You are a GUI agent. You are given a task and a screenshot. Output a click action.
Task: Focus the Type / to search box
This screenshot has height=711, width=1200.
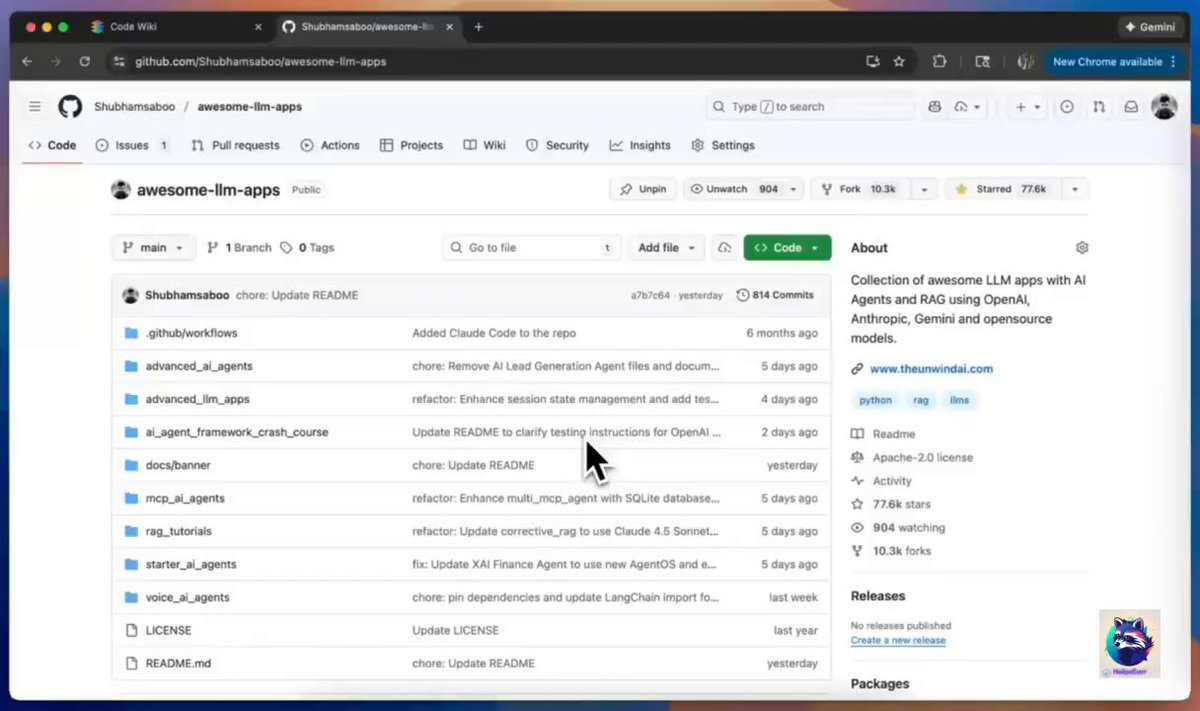(x=810, y=107)
